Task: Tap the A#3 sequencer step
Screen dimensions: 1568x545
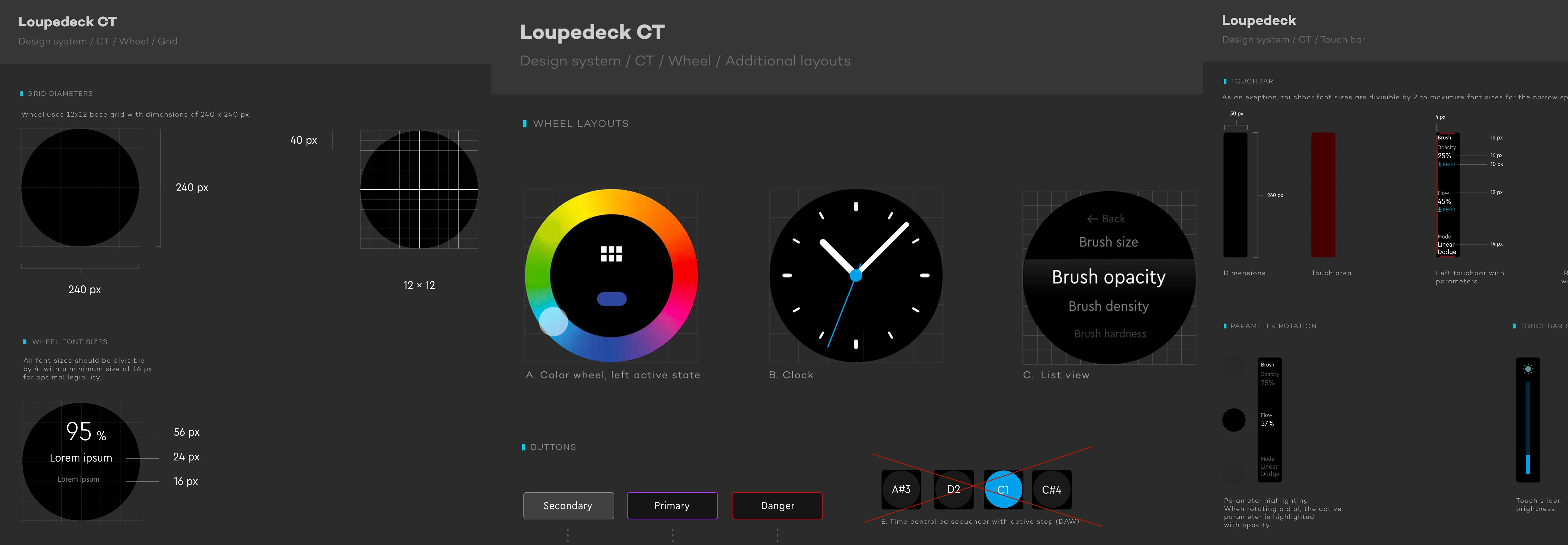Action: [901, 490]
